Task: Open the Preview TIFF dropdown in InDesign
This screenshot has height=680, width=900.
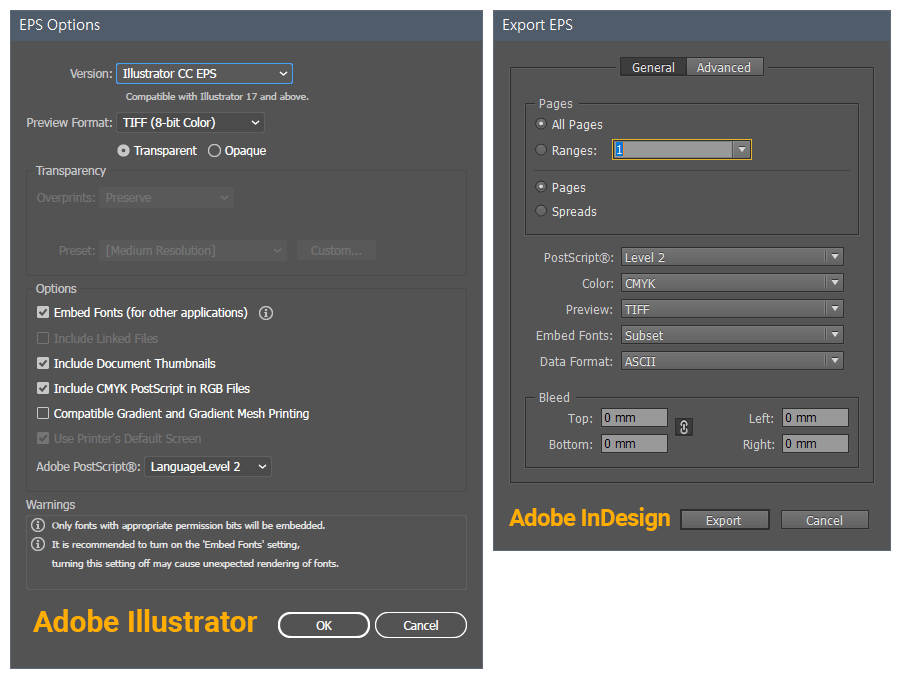Action: [732, 309]
